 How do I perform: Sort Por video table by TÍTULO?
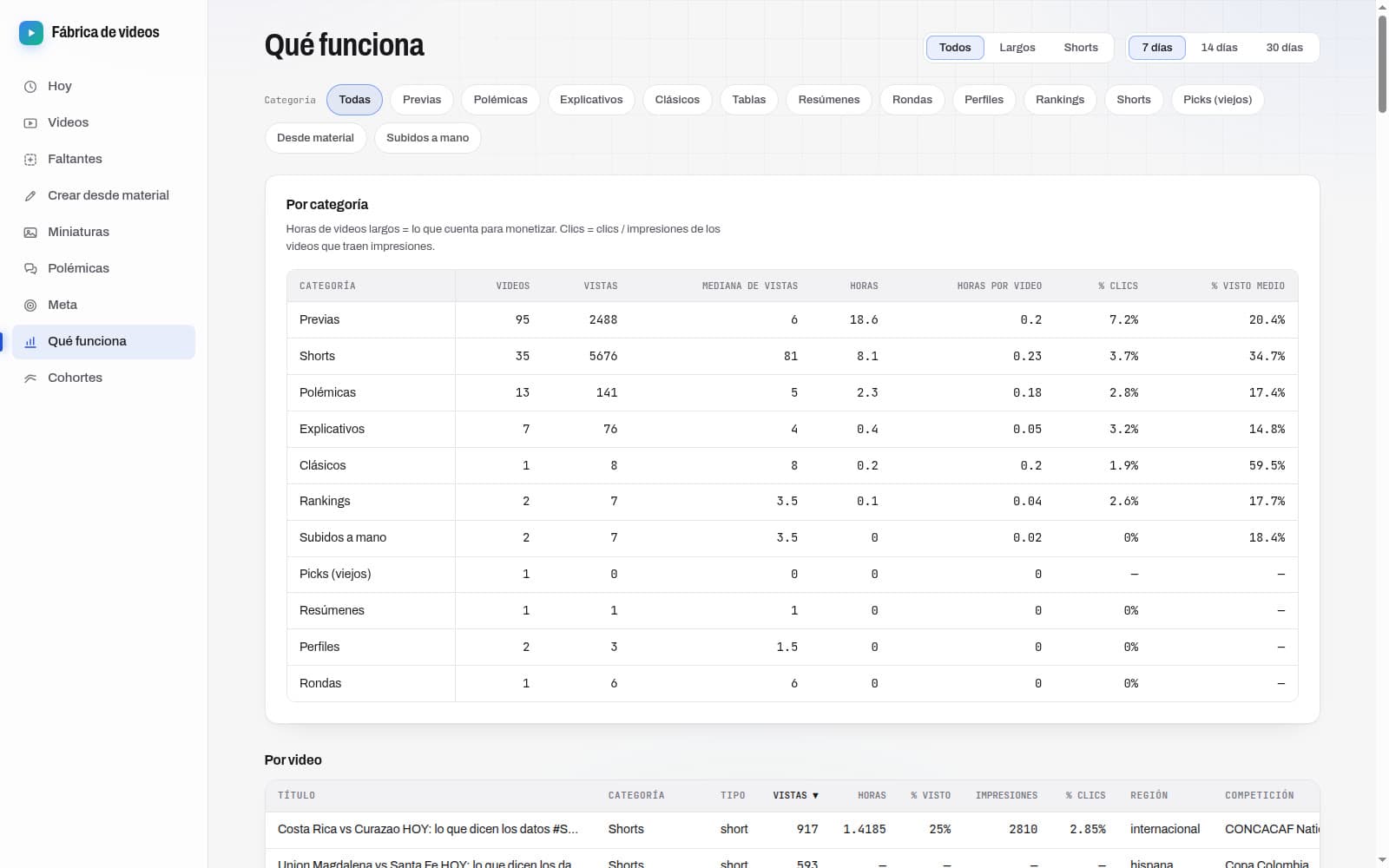296,795
